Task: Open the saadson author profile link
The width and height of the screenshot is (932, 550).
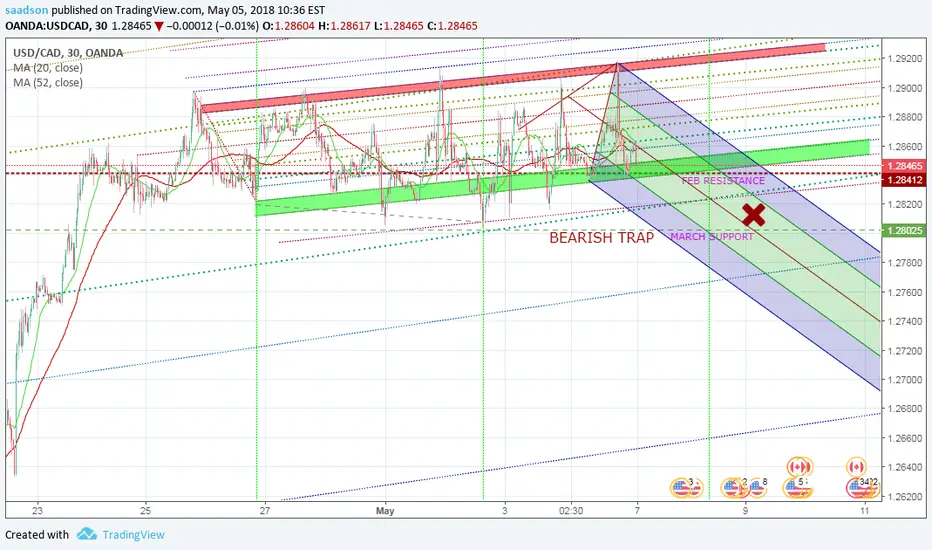Action: [x=27, y=10]
